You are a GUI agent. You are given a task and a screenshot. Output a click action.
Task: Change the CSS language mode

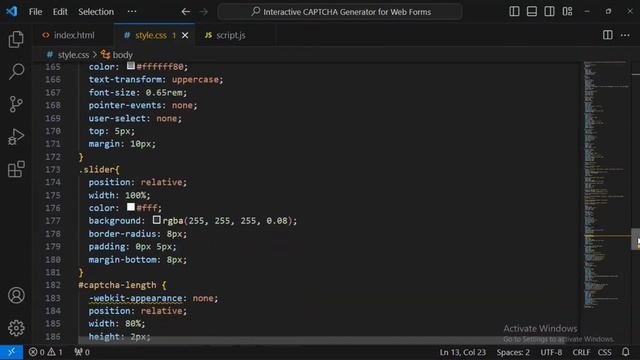coord(604,352)
